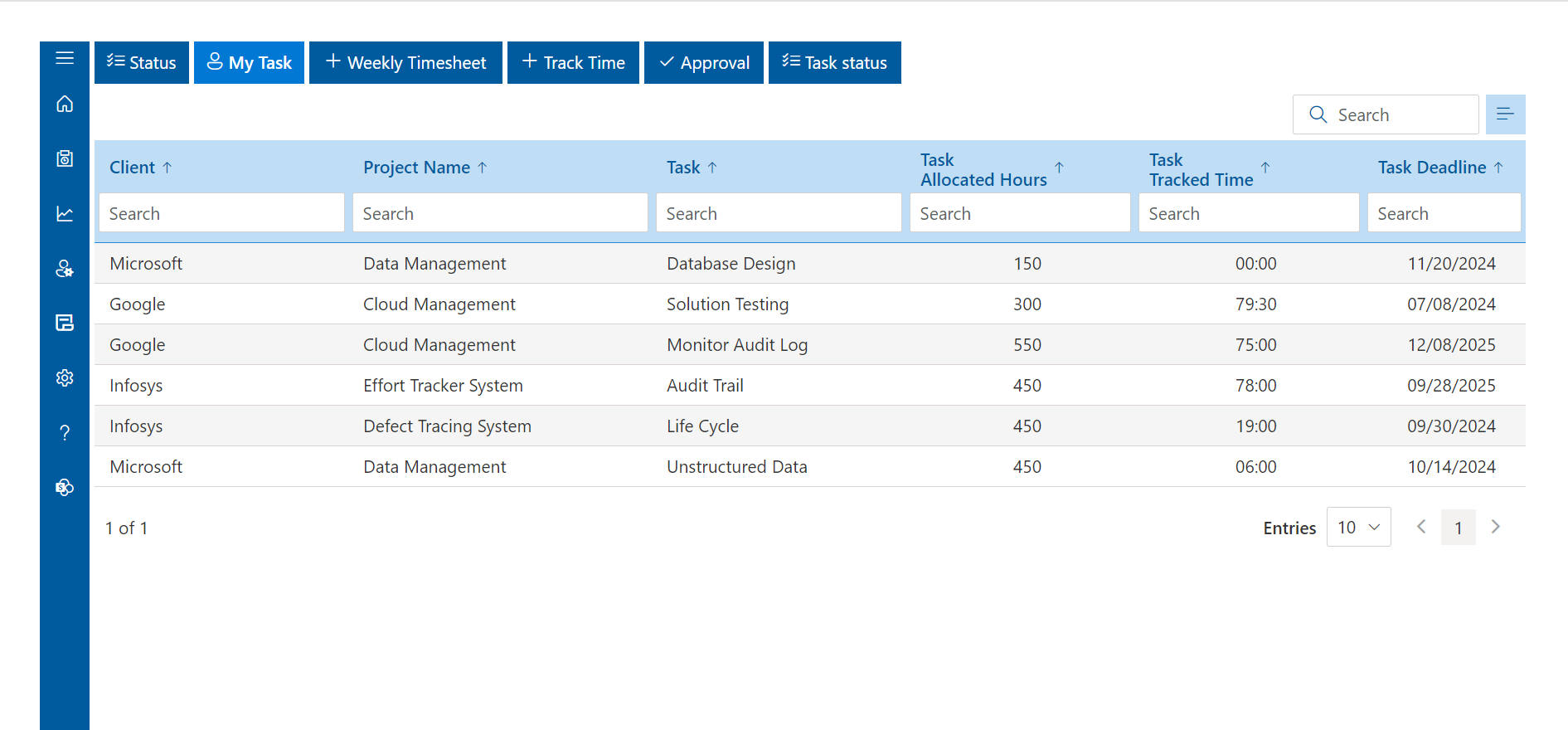Click the settings gear icon in the sidebar
The width and height of the screenshot is (1568, 730).
tap(65, 378)
